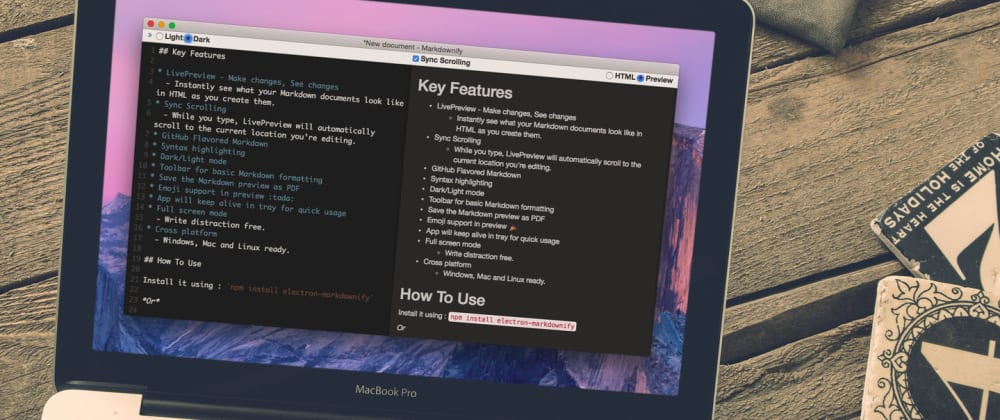Click '* GitHub Flavored Markdown' in editor
This screenshot has height=420, width=1000.
click(210, 139)
